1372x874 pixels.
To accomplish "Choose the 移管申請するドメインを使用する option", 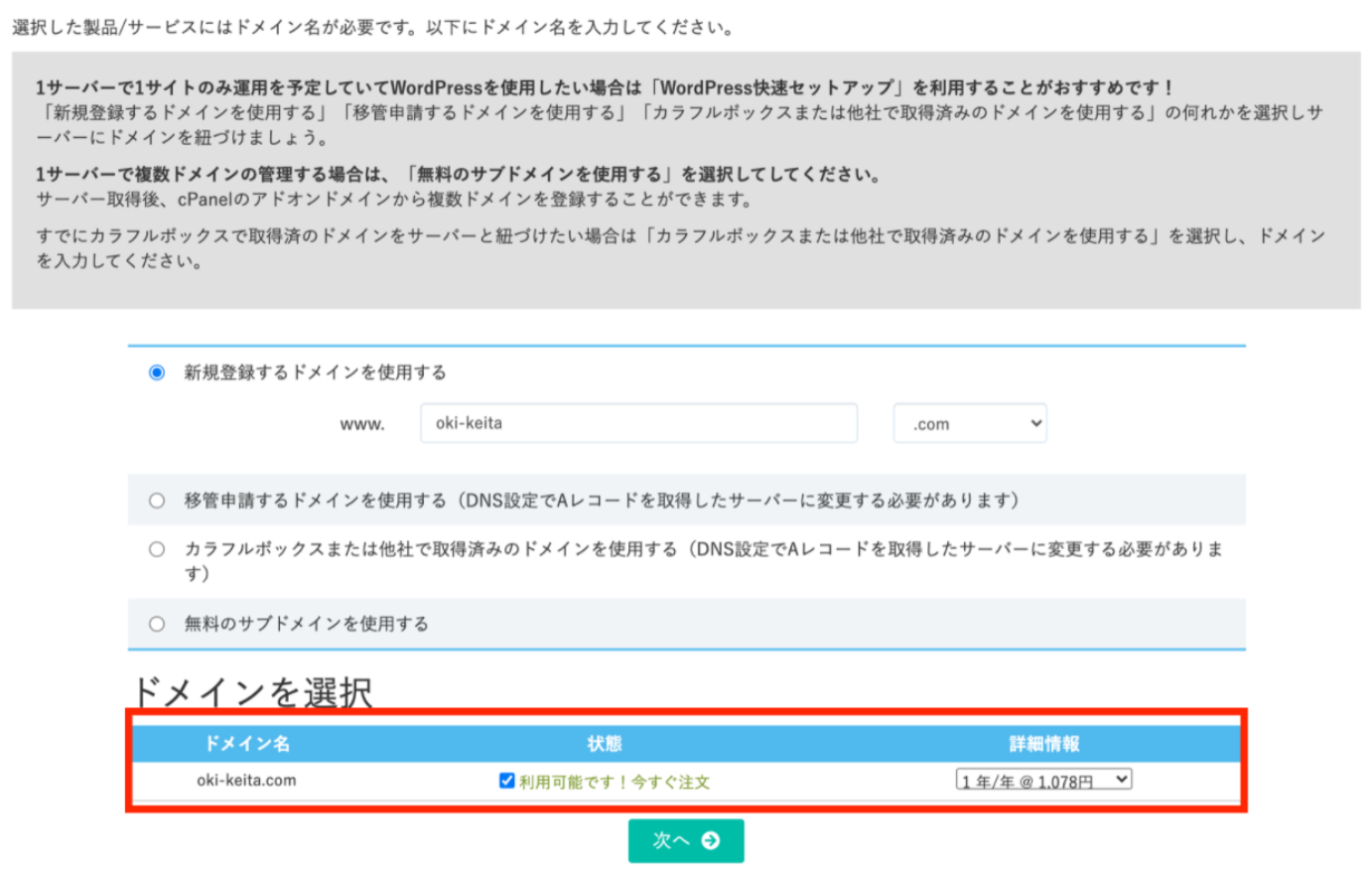I will (156, 501).
